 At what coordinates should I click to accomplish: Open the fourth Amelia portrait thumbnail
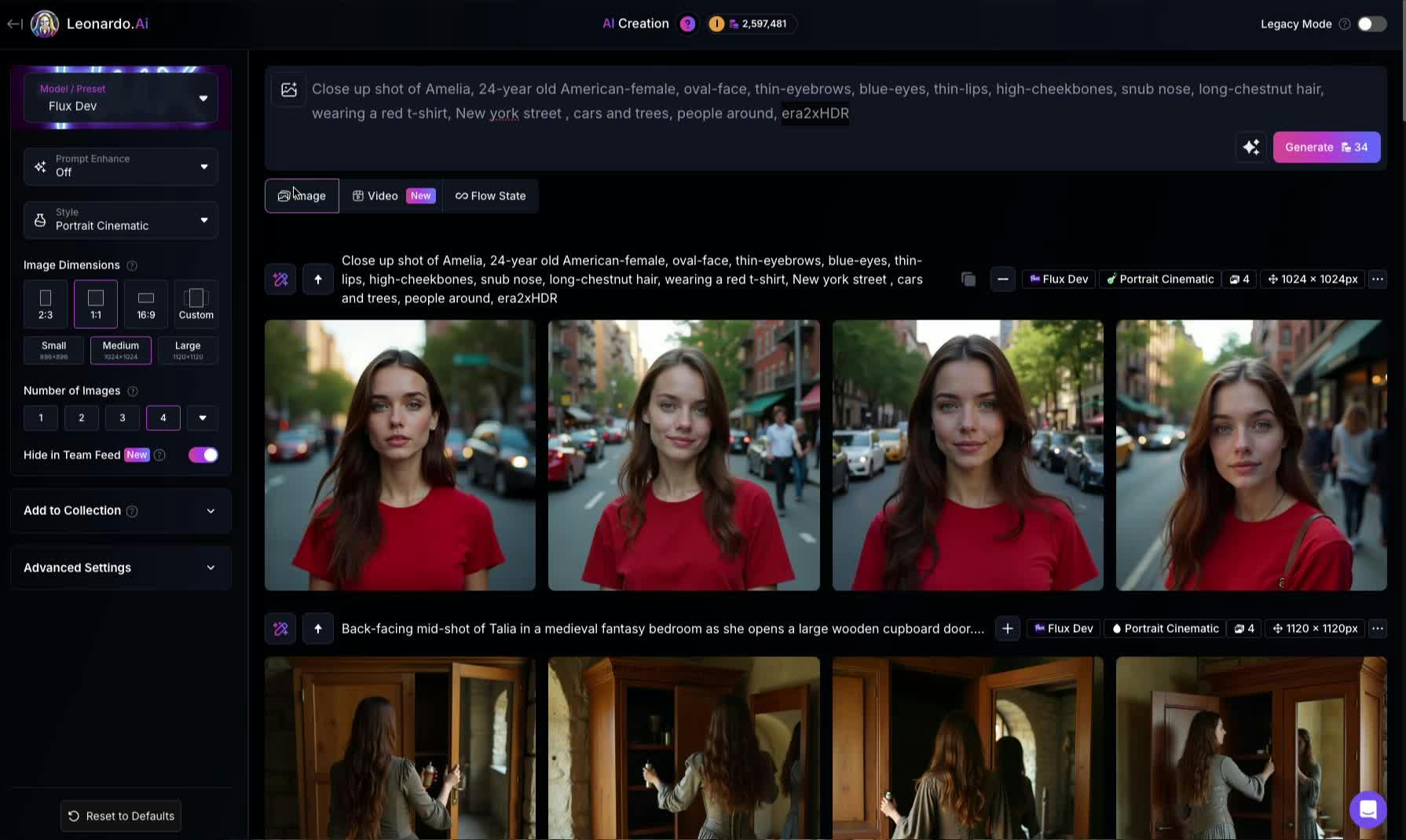1251,455
